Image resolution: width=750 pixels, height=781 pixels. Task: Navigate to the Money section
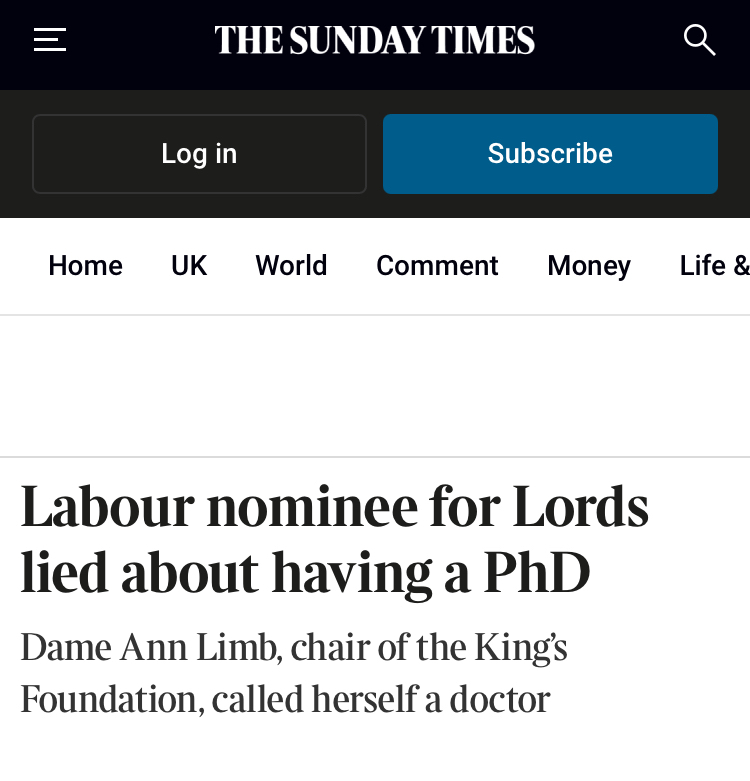(x=589, y=266)
